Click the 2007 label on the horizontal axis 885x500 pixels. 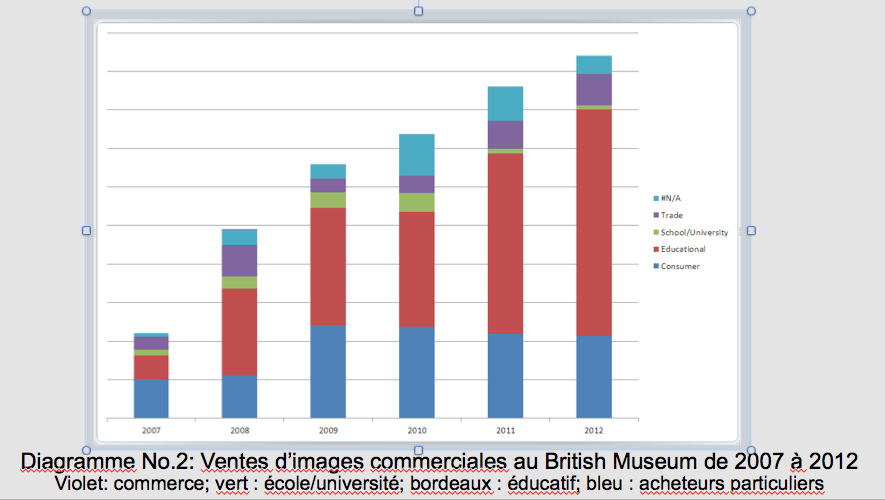[x=151, y=430]
